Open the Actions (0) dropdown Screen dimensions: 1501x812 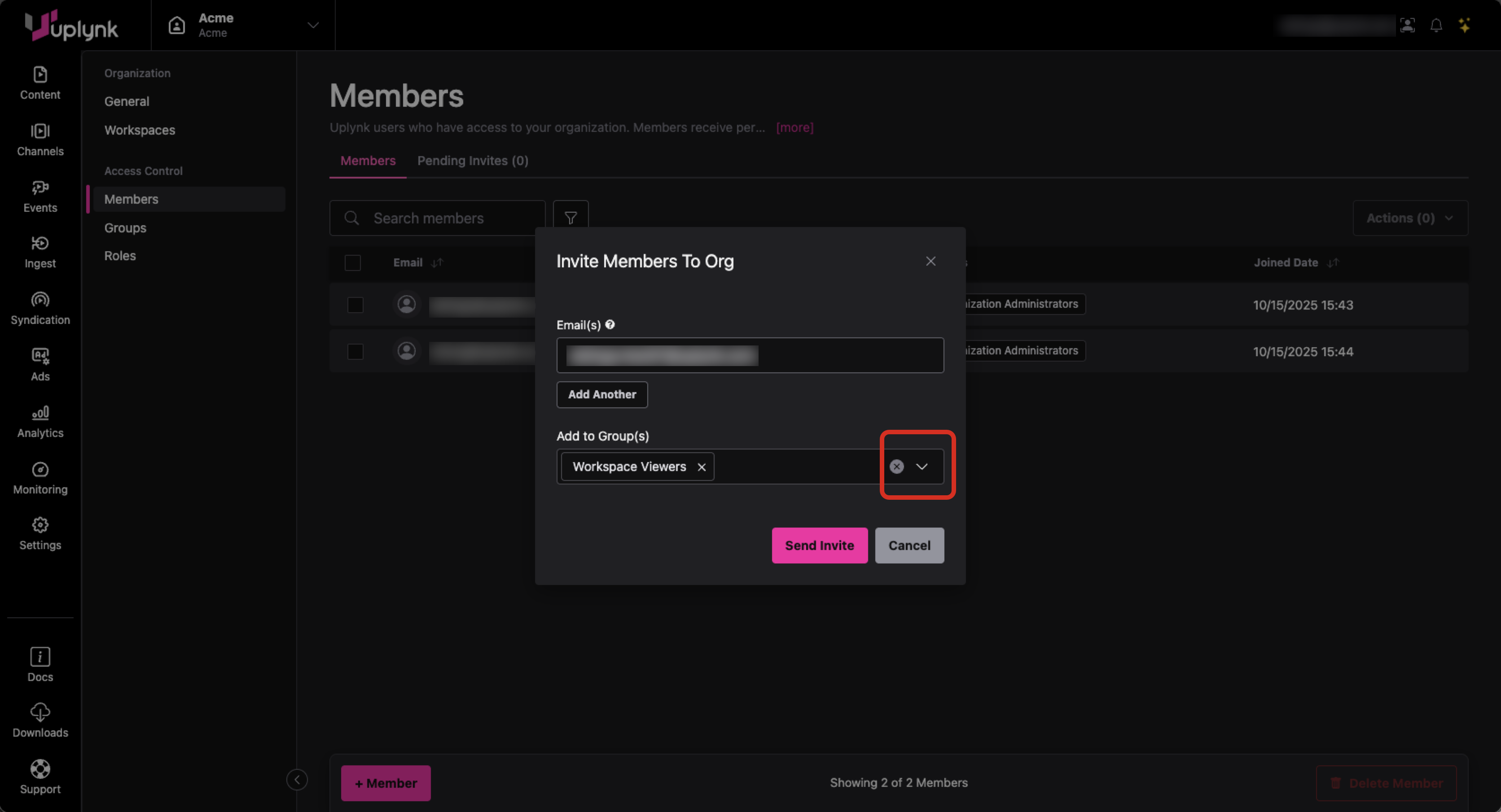pos(1409,218)
